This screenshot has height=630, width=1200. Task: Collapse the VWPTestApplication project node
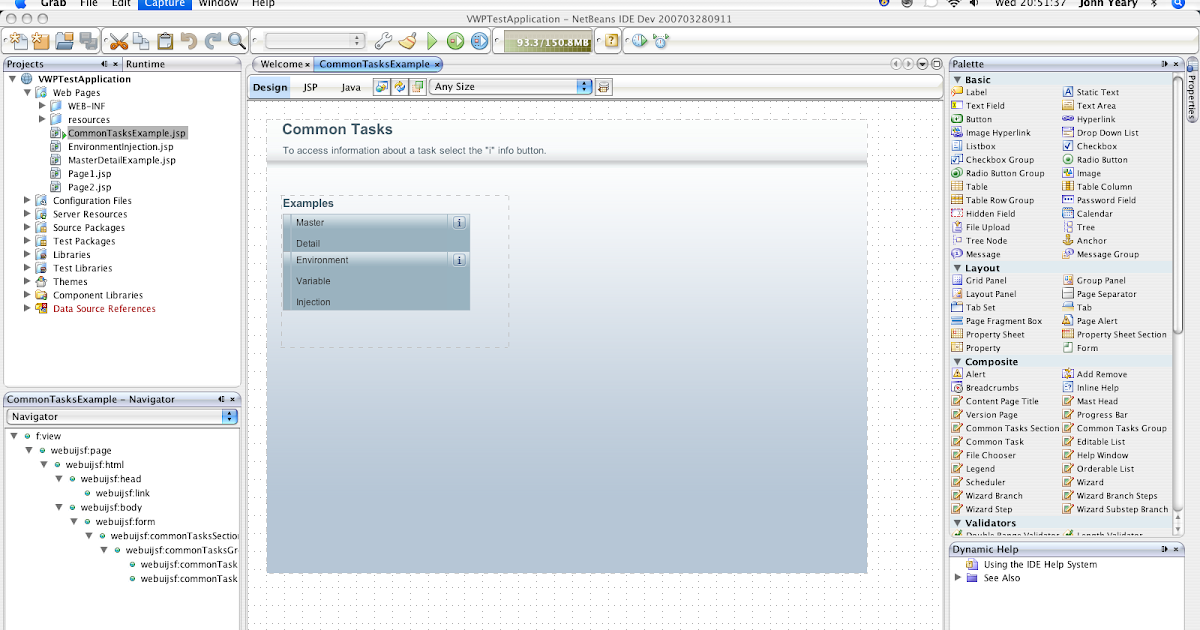pos(12,79)
